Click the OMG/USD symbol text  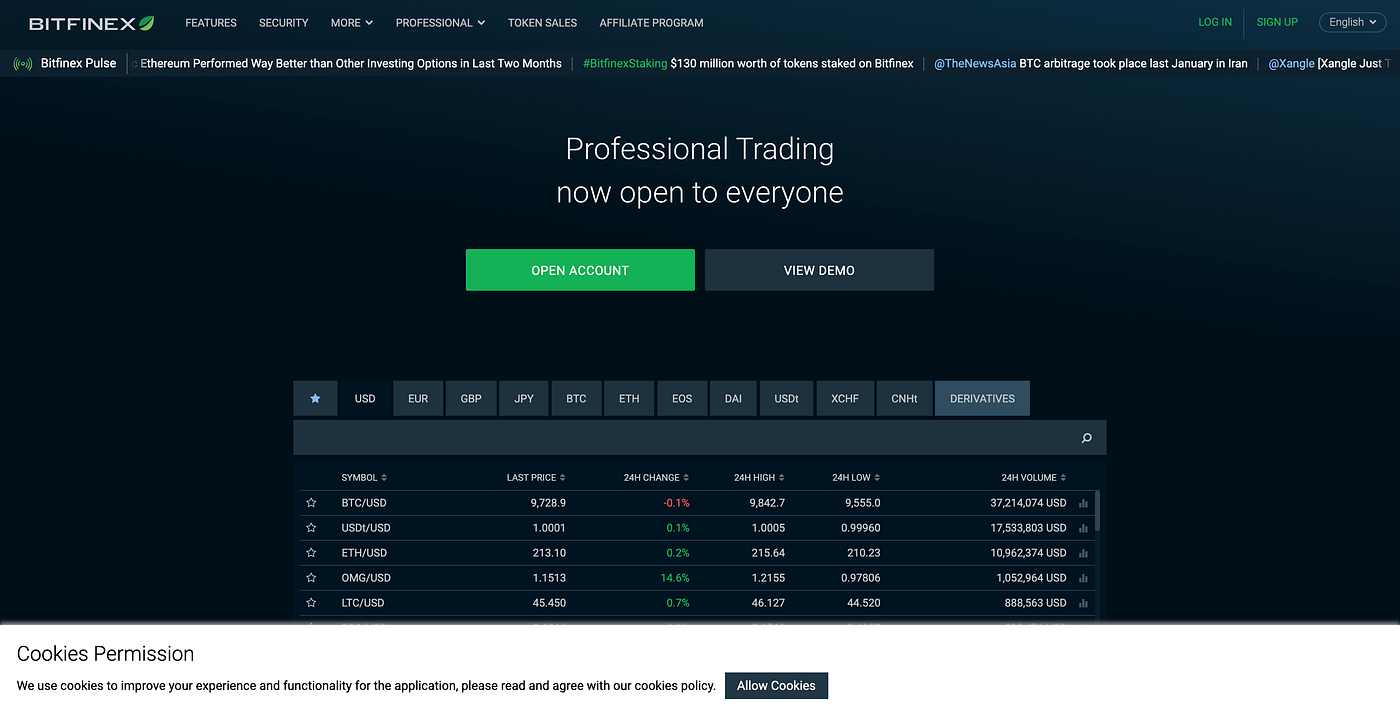pos(366,578)
